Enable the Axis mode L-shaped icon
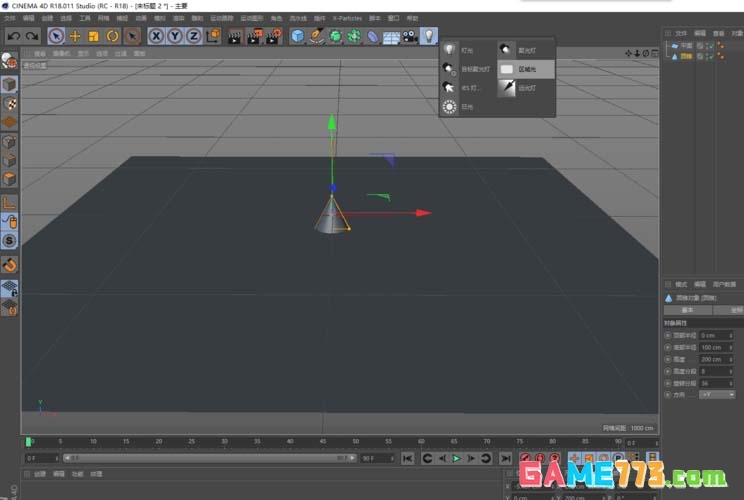 tap(9, 203)
